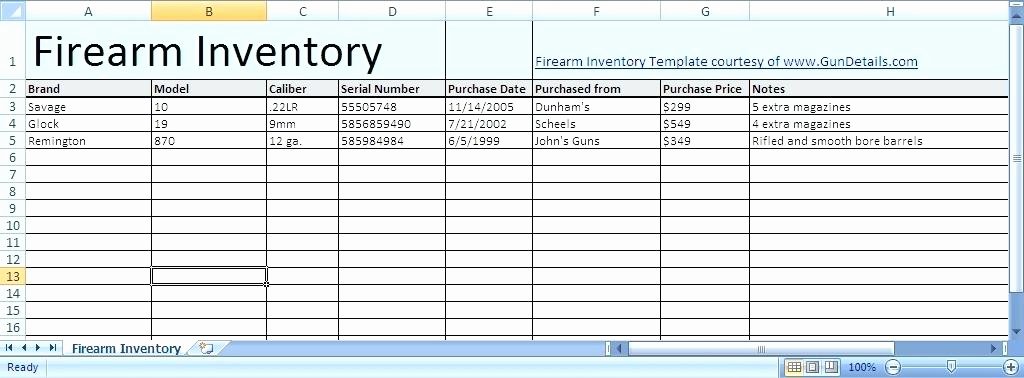Select the Serial Number header cell
The height and width of the screenshot is (378, 1024).
pyautogui.click(x=392, y=89)
